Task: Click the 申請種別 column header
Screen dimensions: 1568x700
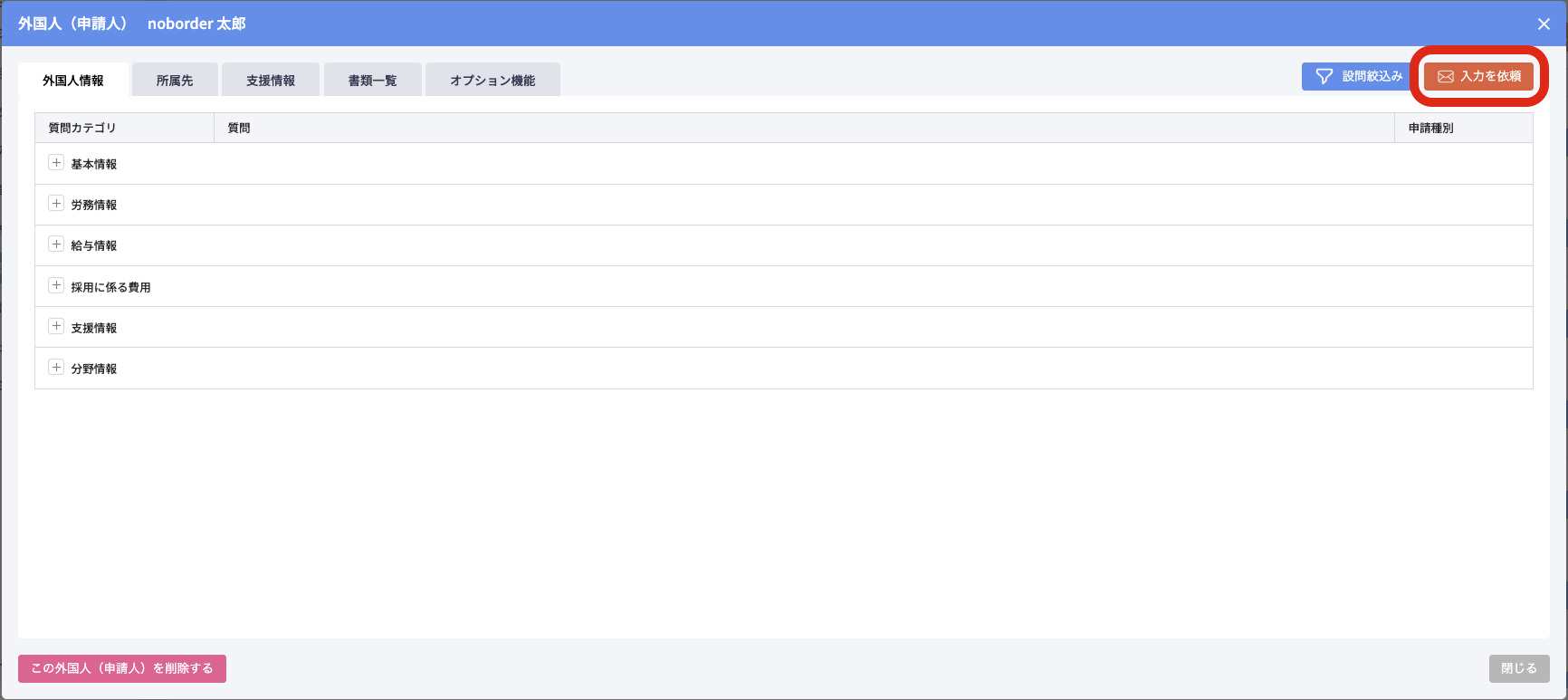Action: tap(1430, 128)
